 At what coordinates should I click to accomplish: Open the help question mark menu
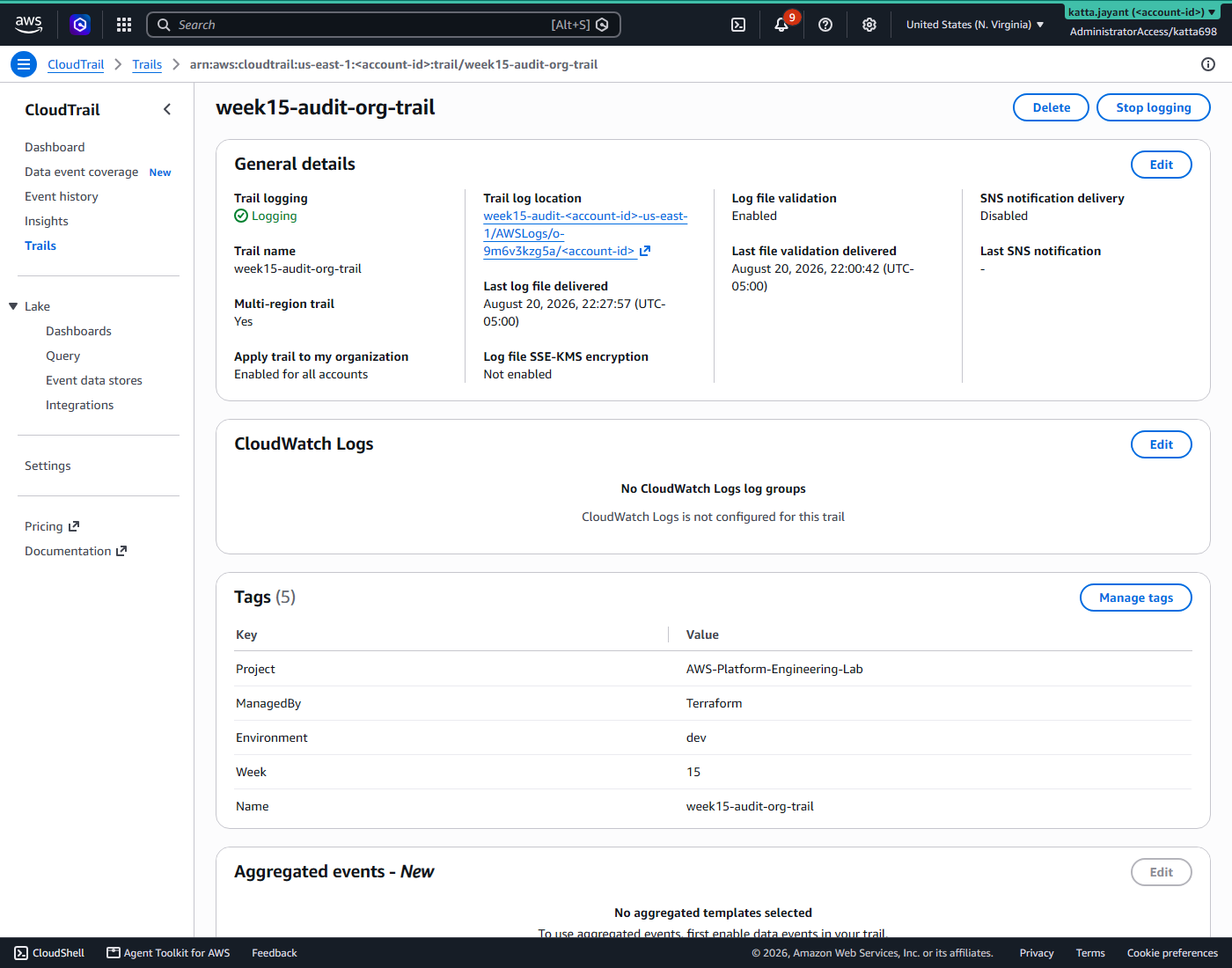[825, 25]
